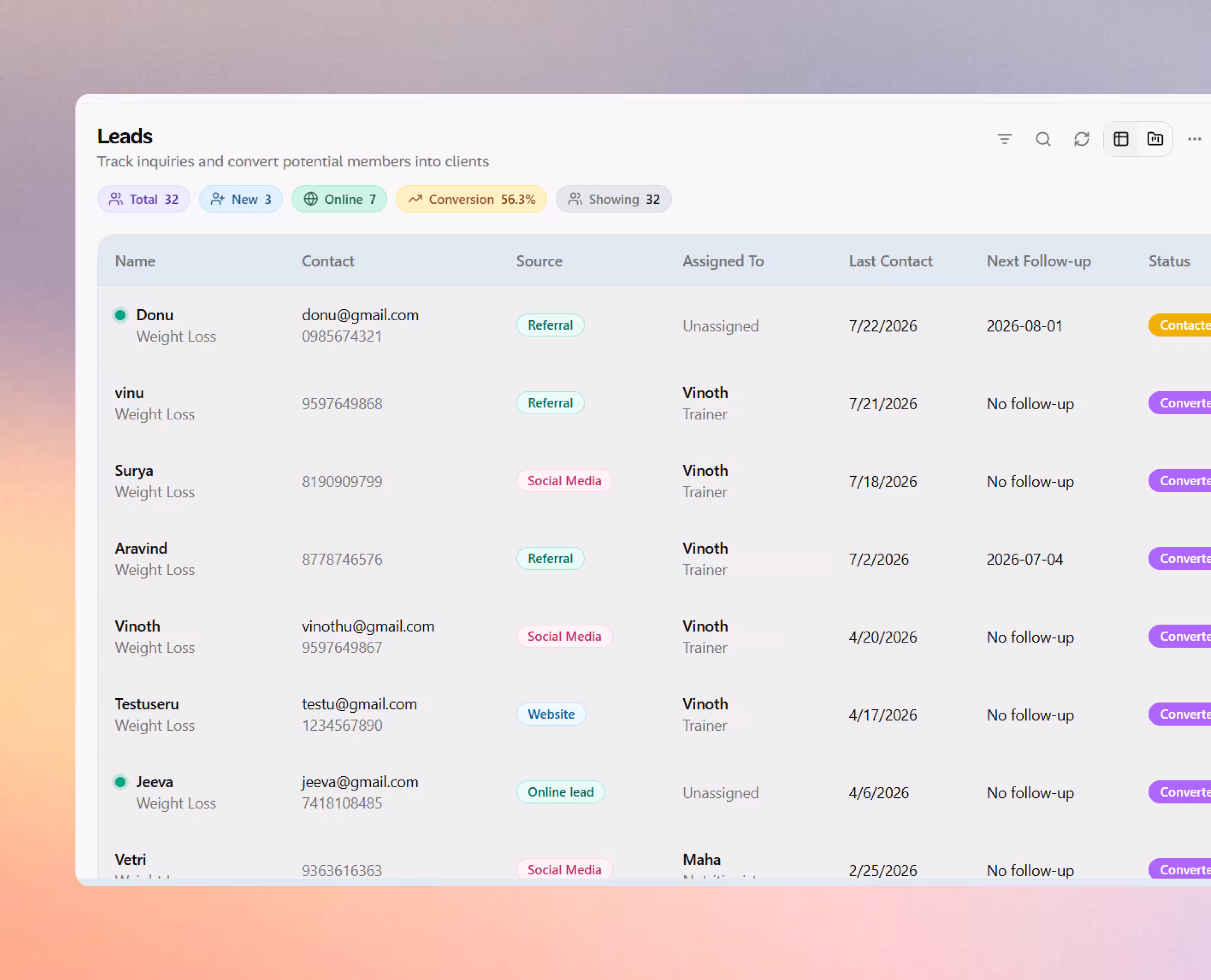Click email donu@gmail.com
The image size is (1211, 980).
tap(360, 315)
